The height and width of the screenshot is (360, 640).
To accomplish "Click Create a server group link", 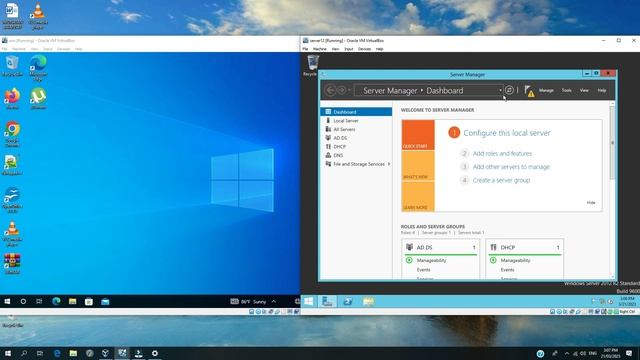I will [x=501, y=180].
